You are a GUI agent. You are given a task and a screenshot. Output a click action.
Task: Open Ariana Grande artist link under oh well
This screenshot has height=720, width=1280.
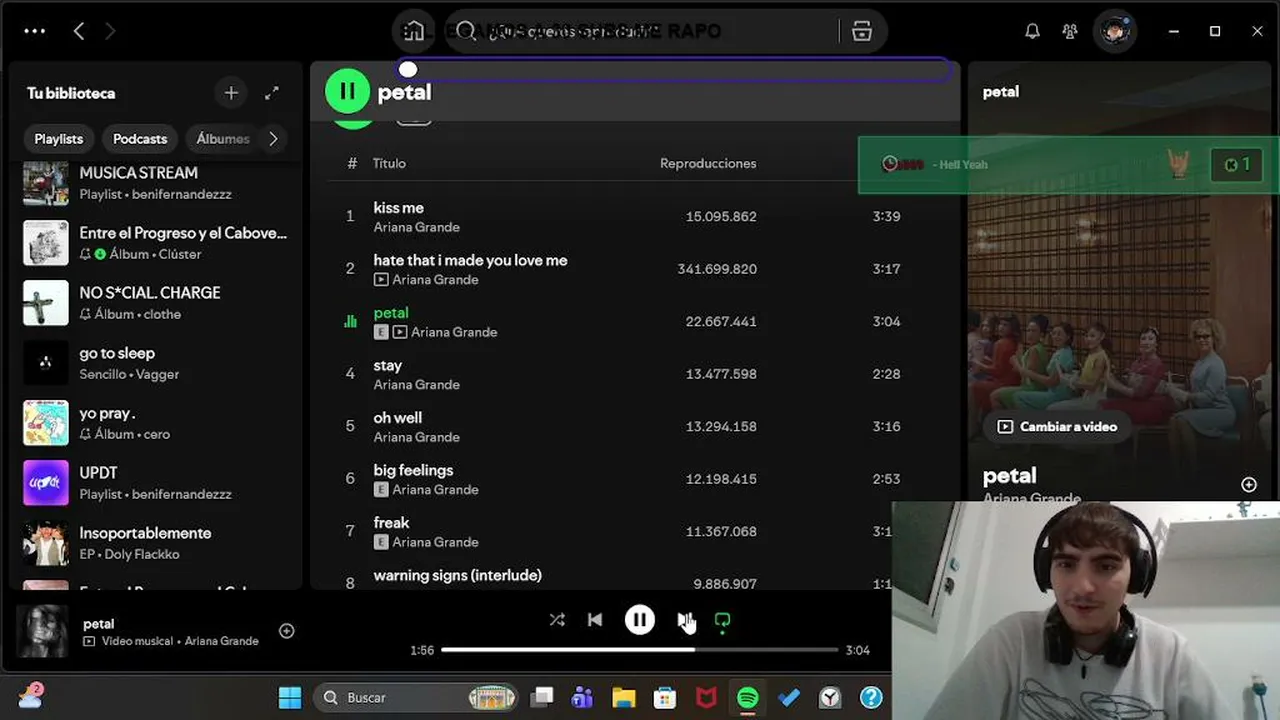pyautogui.click(x=417, y=437)
